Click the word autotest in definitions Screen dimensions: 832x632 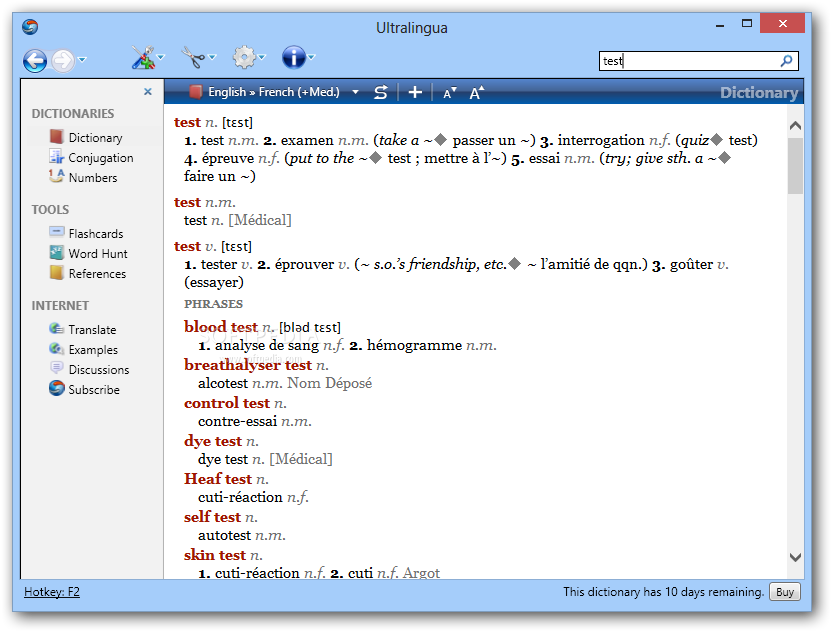(224, 535)
